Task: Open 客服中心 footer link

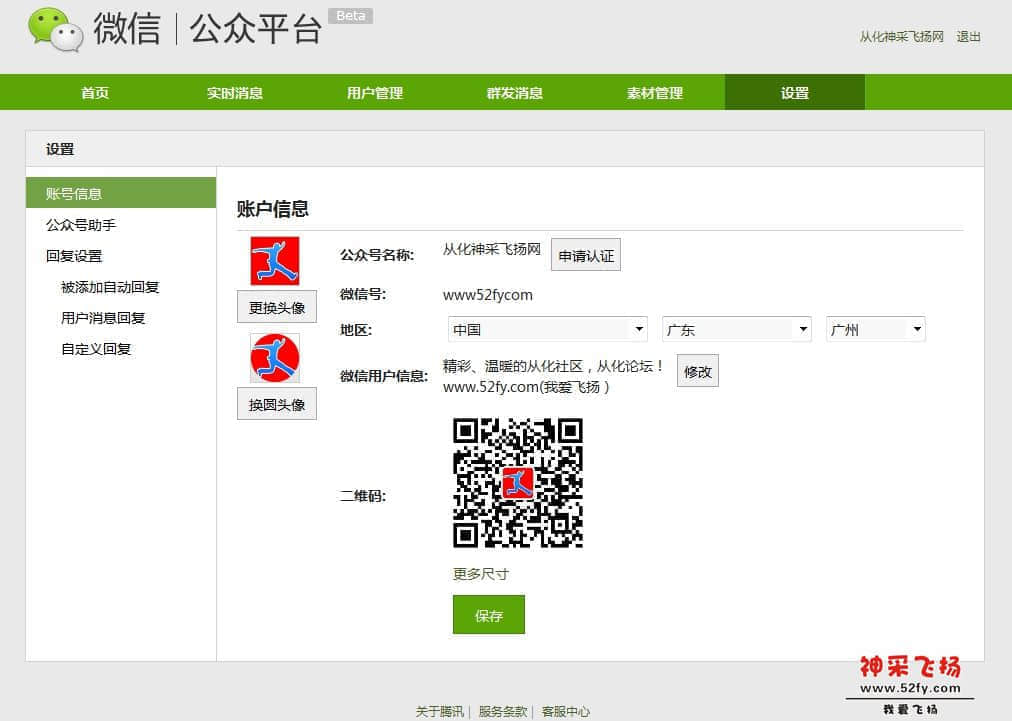Action: click(x=565, y=711)
